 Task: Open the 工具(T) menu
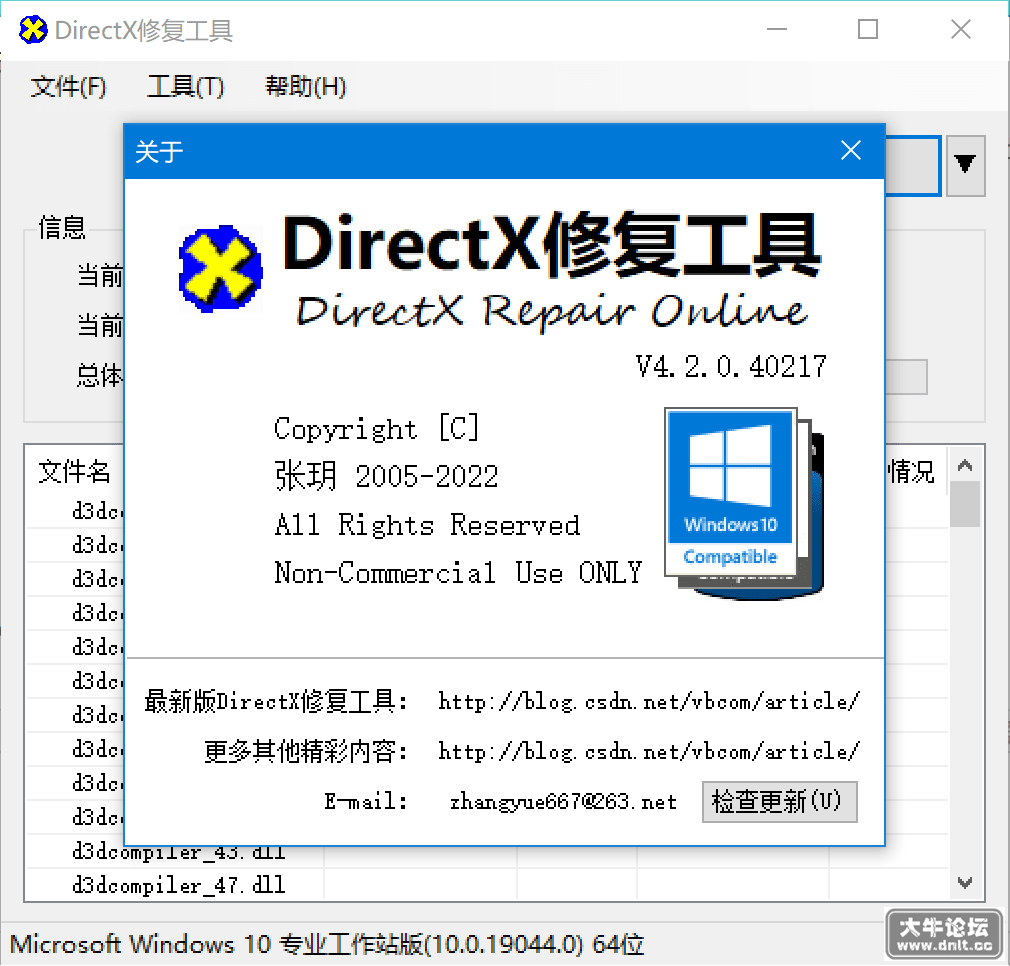point(186,86)
